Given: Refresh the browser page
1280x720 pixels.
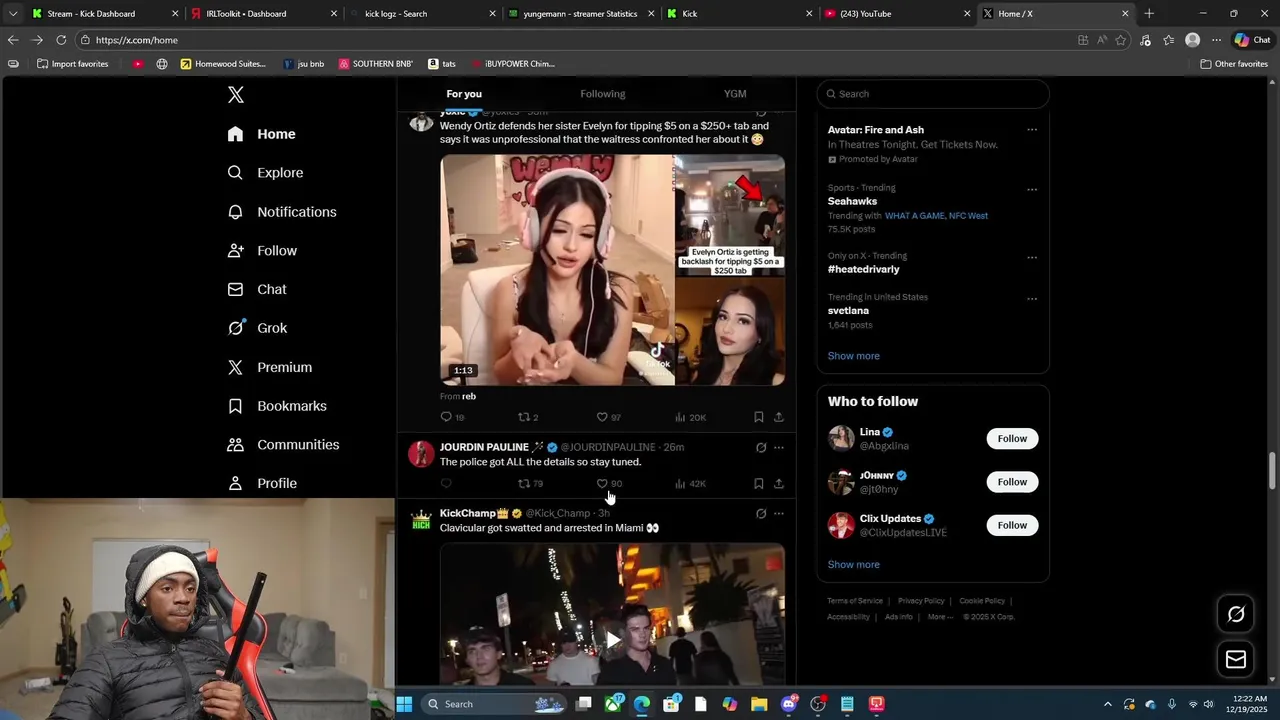Looking at the screenshot, I should tap(61, 40).
